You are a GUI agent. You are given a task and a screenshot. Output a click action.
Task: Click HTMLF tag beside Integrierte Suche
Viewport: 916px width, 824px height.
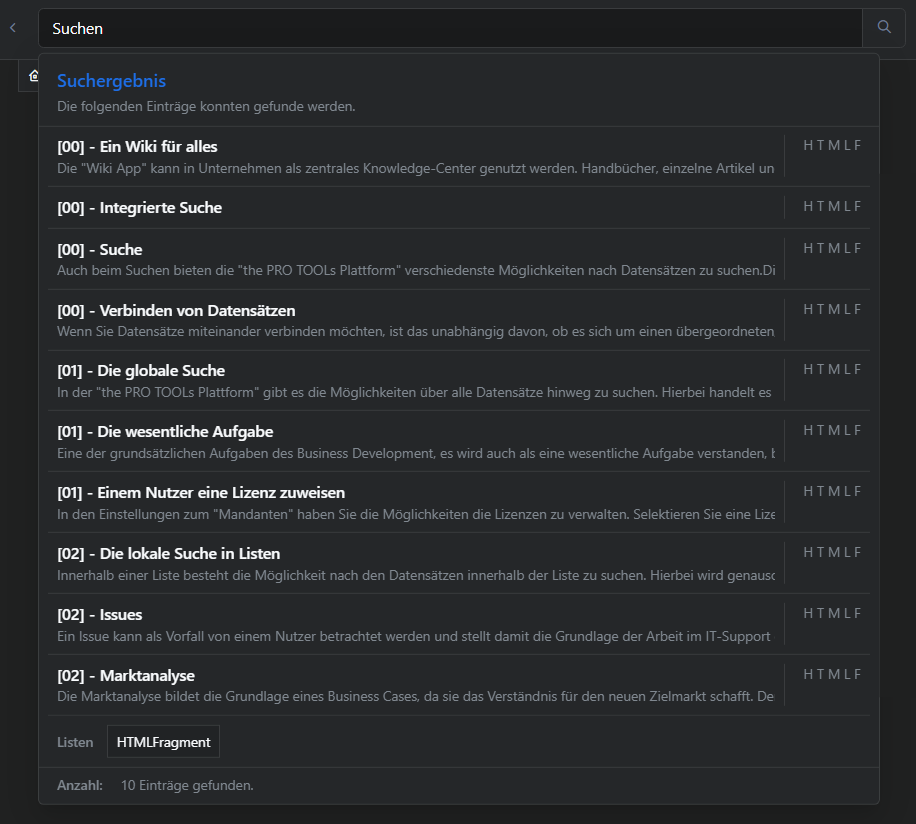coord(832,206)
